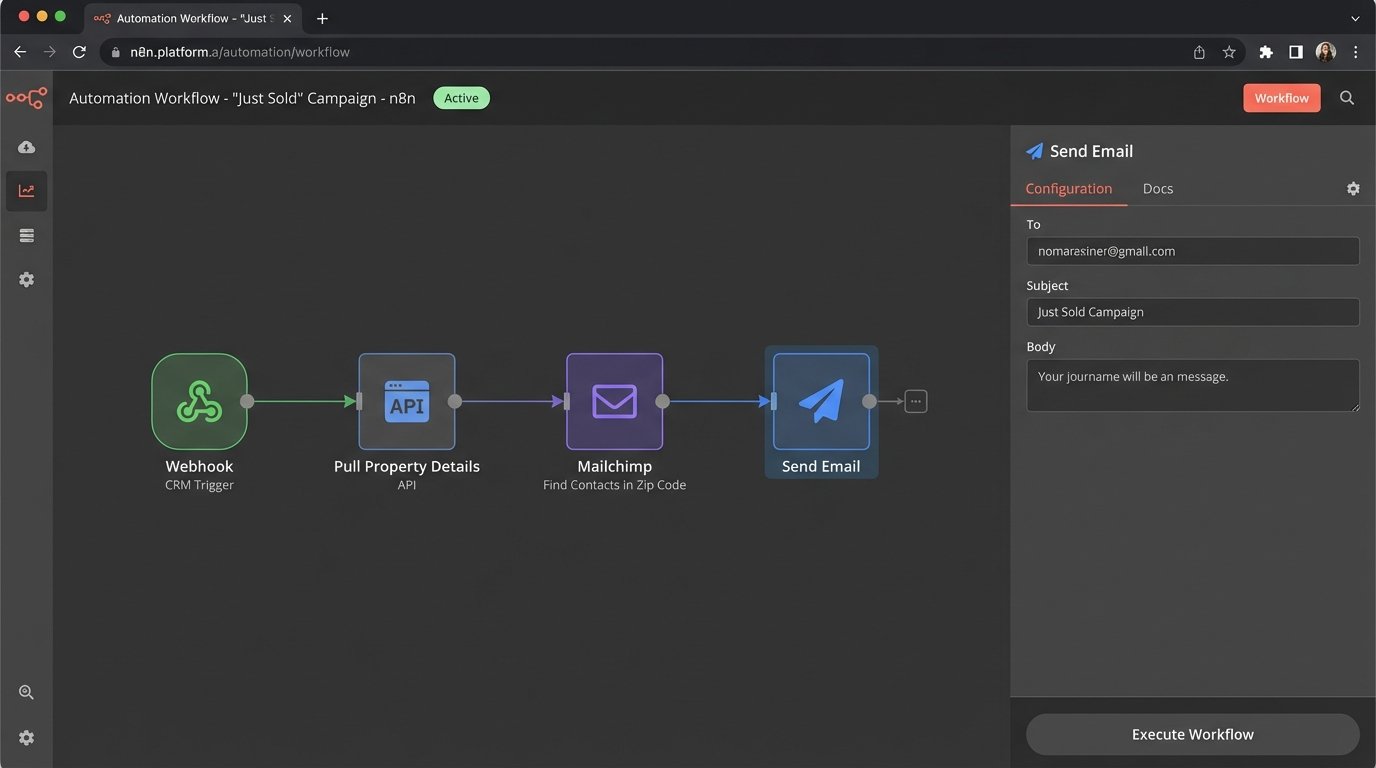Expand the add-node ellipsis after Send Email
Screen dimensions: 1376x768
pos(916,402)
